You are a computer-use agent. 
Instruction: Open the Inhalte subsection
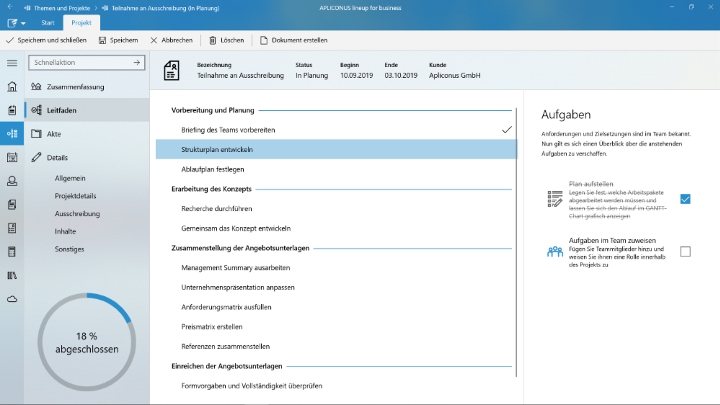(x=65, y=231)
